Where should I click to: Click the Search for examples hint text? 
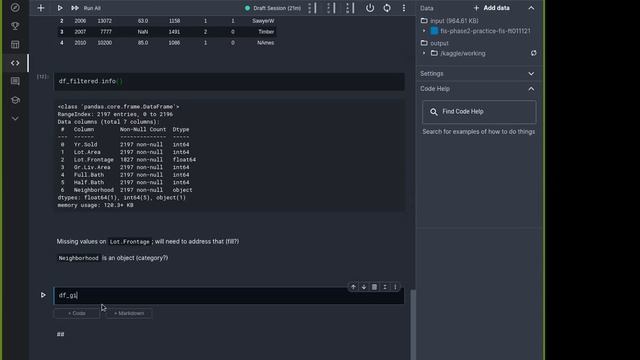(x=478, y=131)
